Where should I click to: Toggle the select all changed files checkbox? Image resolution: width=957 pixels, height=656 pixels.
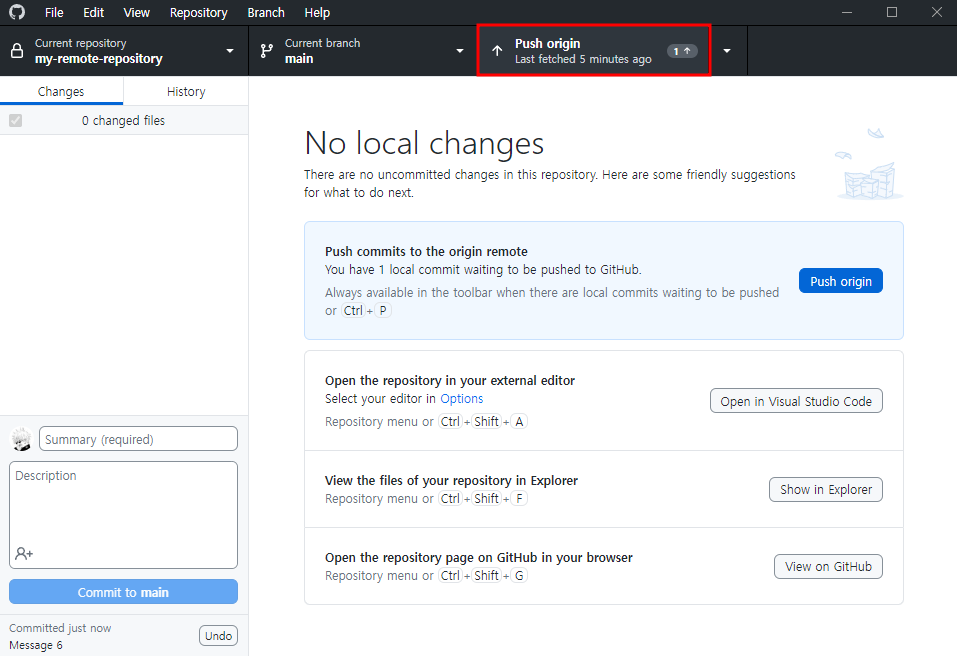(x=16, y=120)
